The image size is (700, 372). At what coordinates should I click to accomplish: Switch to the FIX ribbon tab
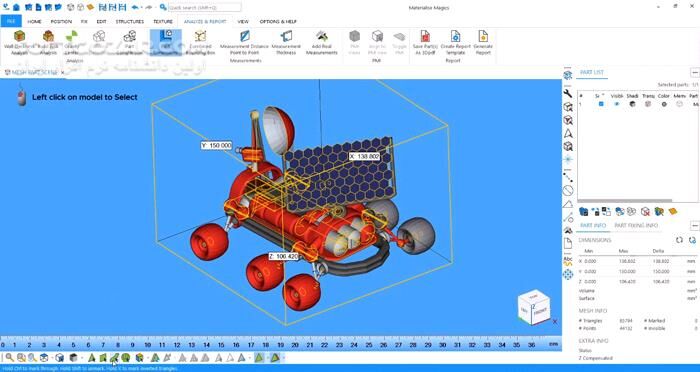[x=84, y=21]
